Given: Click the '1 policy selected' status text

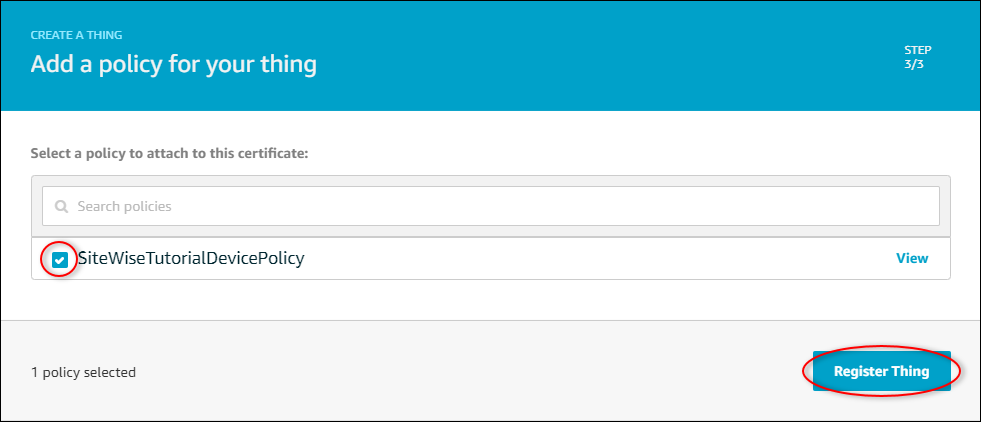Looking at the screenshot, I should point(83,372).
